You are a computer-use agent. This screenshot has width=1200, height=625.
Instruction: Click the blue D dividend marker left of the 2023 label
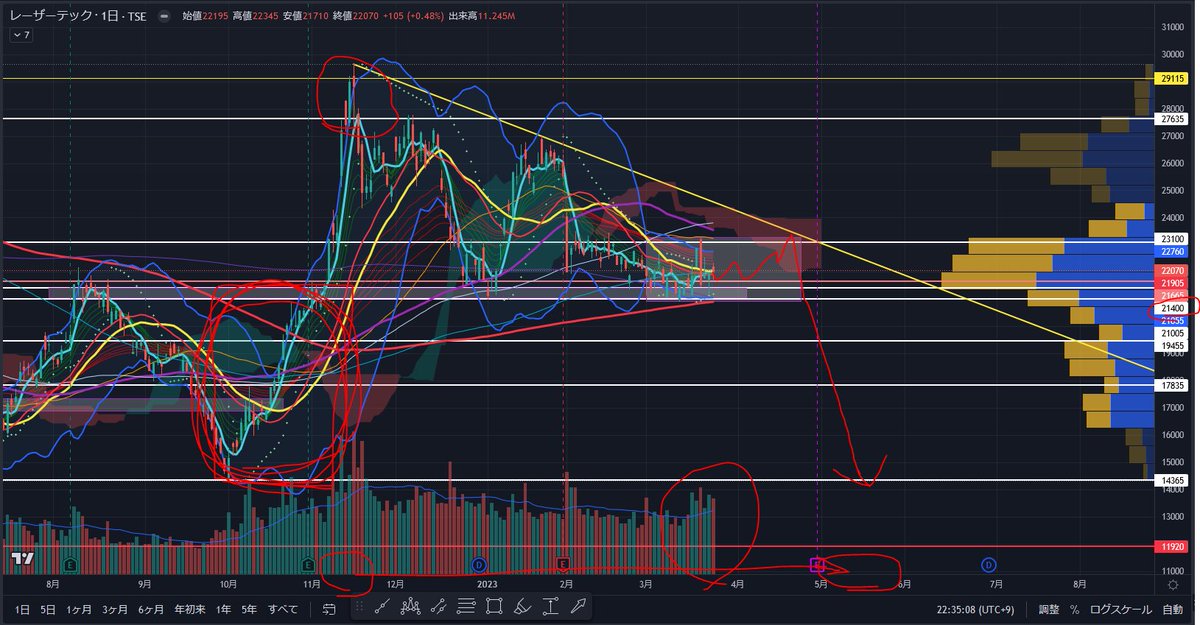pyautogui.click(x=479, y=565)
